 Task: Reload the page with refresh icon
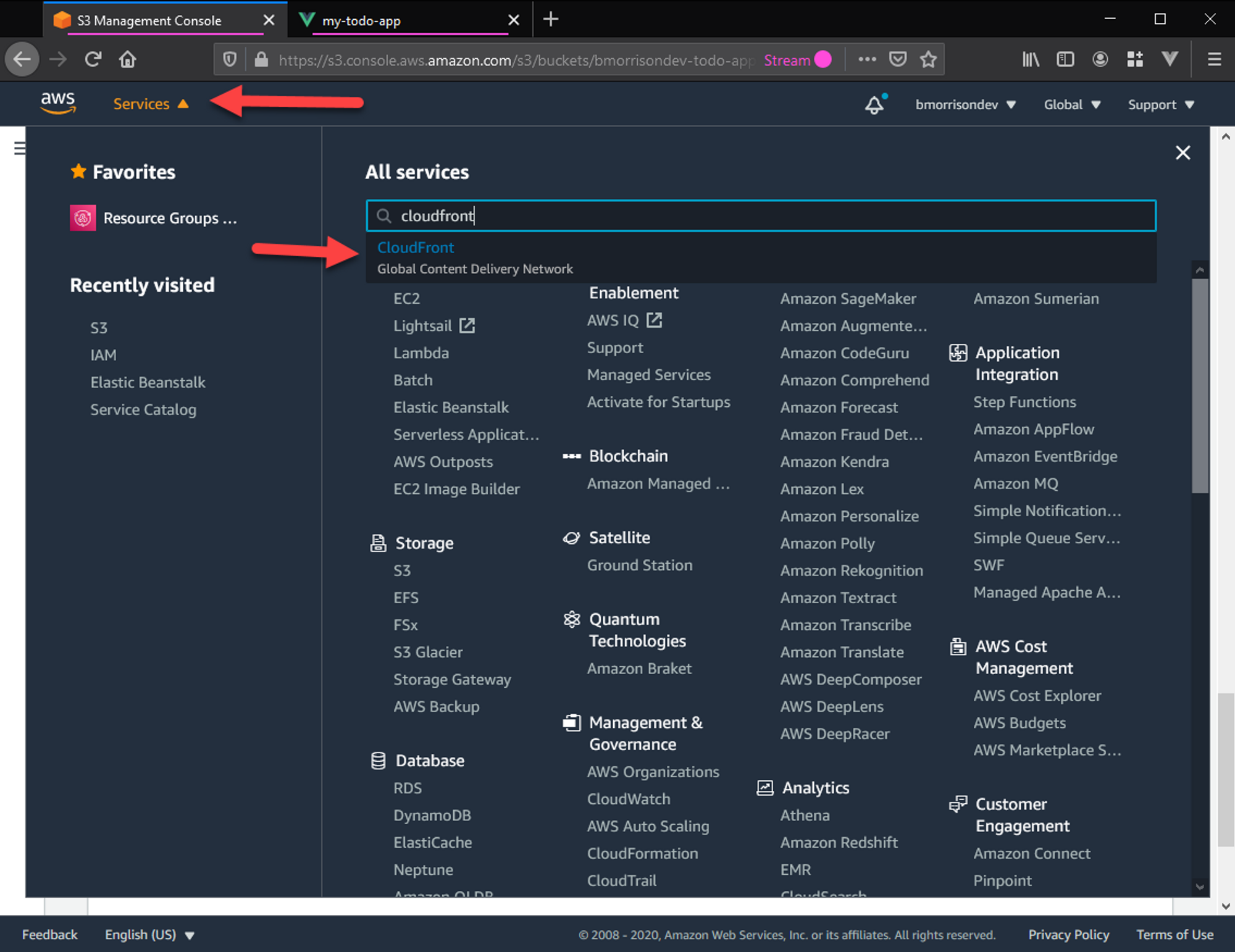pyautogui.click(x=93, y=59)
